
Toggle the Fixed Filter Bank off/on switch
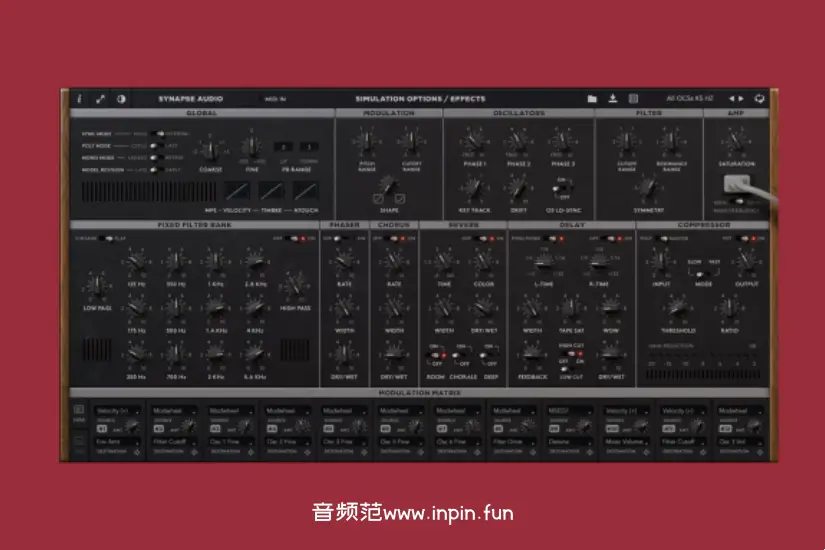(296, 238)
